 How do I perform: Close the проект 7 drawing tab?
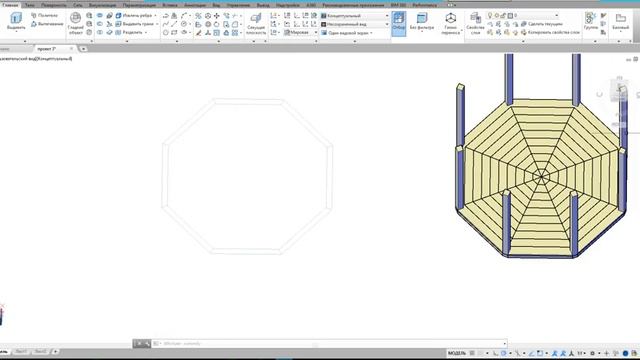click(x=71, y=49)
